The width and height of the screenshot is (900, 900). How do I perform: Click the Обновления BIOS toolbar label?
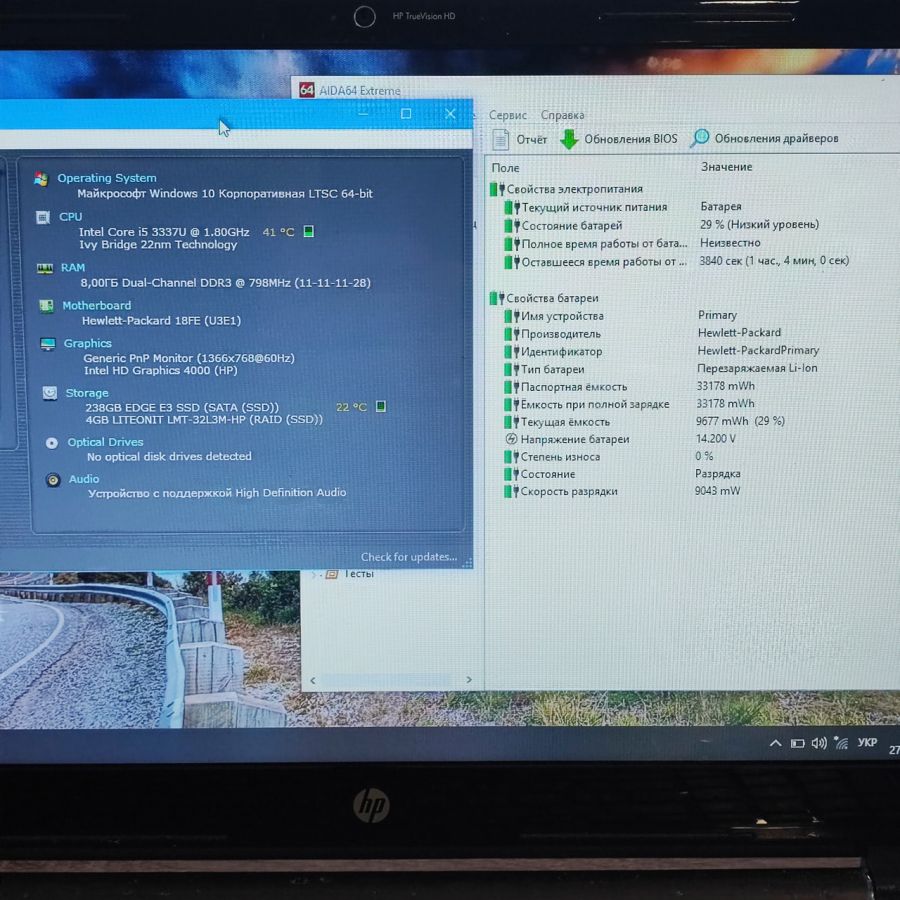(631, 139)
